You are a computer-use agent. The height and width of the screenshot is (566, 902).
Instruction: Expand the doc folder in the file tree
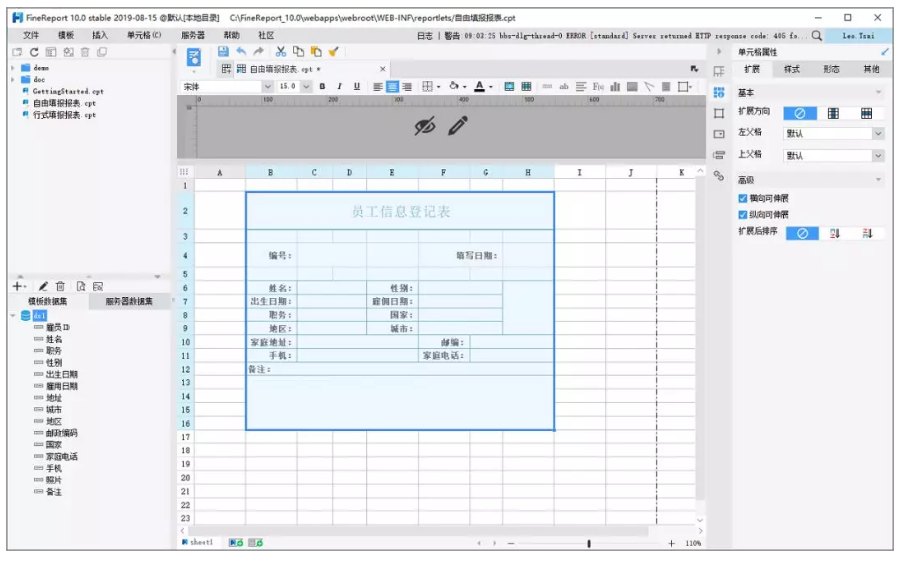click(13, 79)
